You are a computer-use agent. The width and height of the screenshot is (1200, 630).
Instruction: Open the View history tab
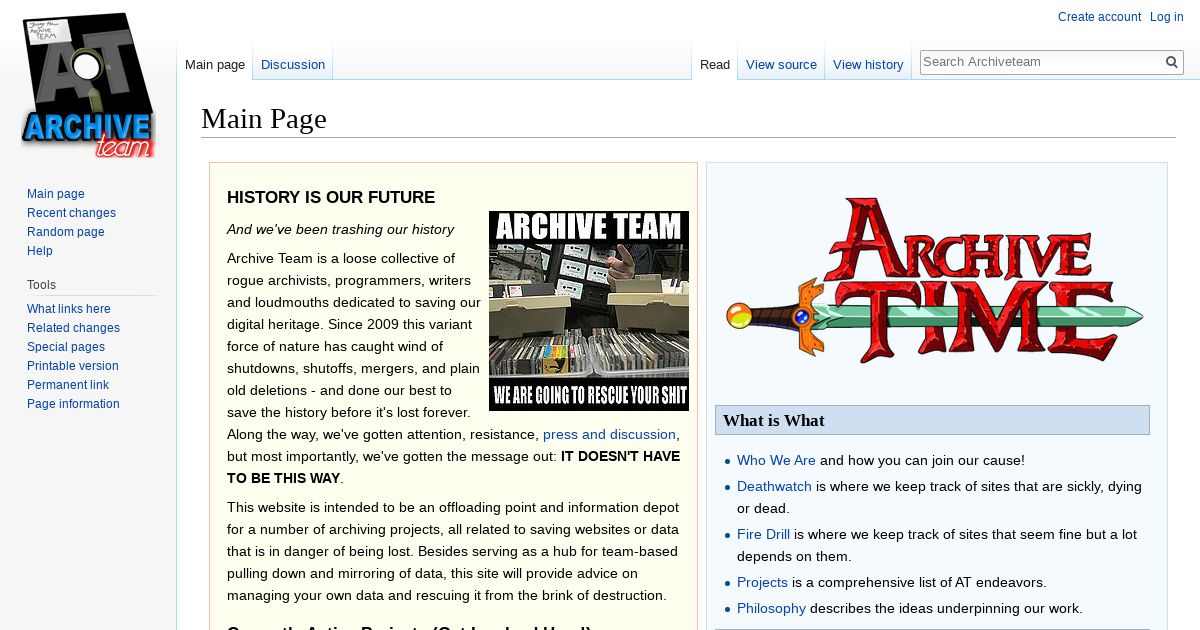[x=868, y=64]
